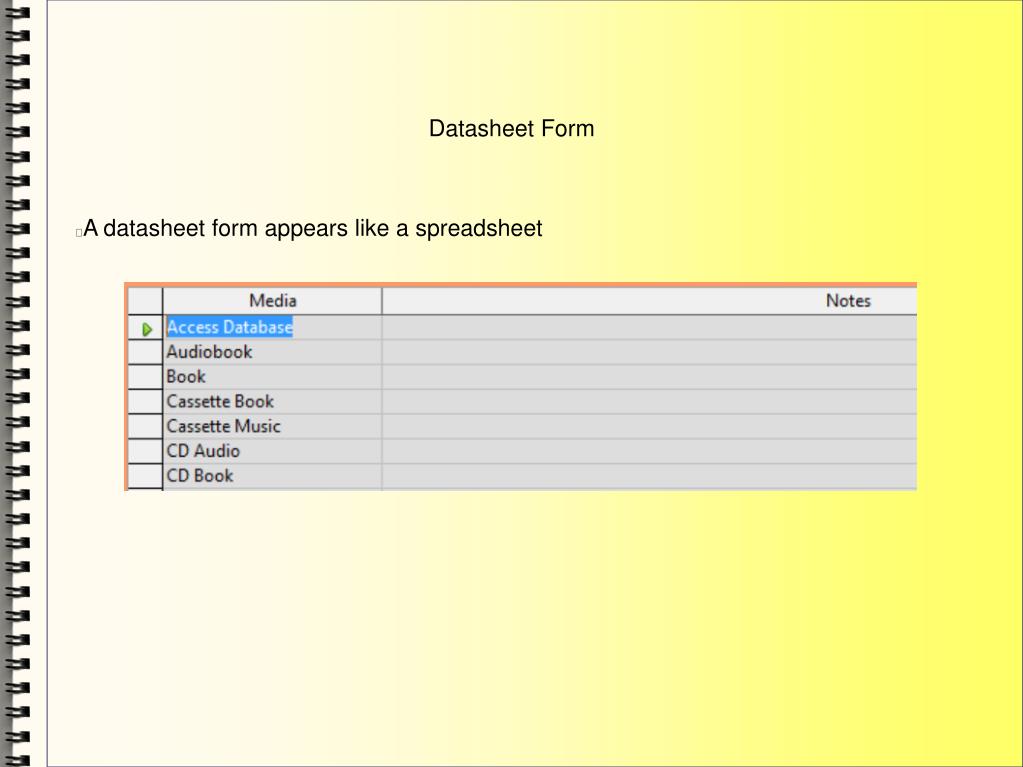Screen dimensions: 1023x767
Task: Click the 'CD Book' cell
Action: [x=273, y=476]
